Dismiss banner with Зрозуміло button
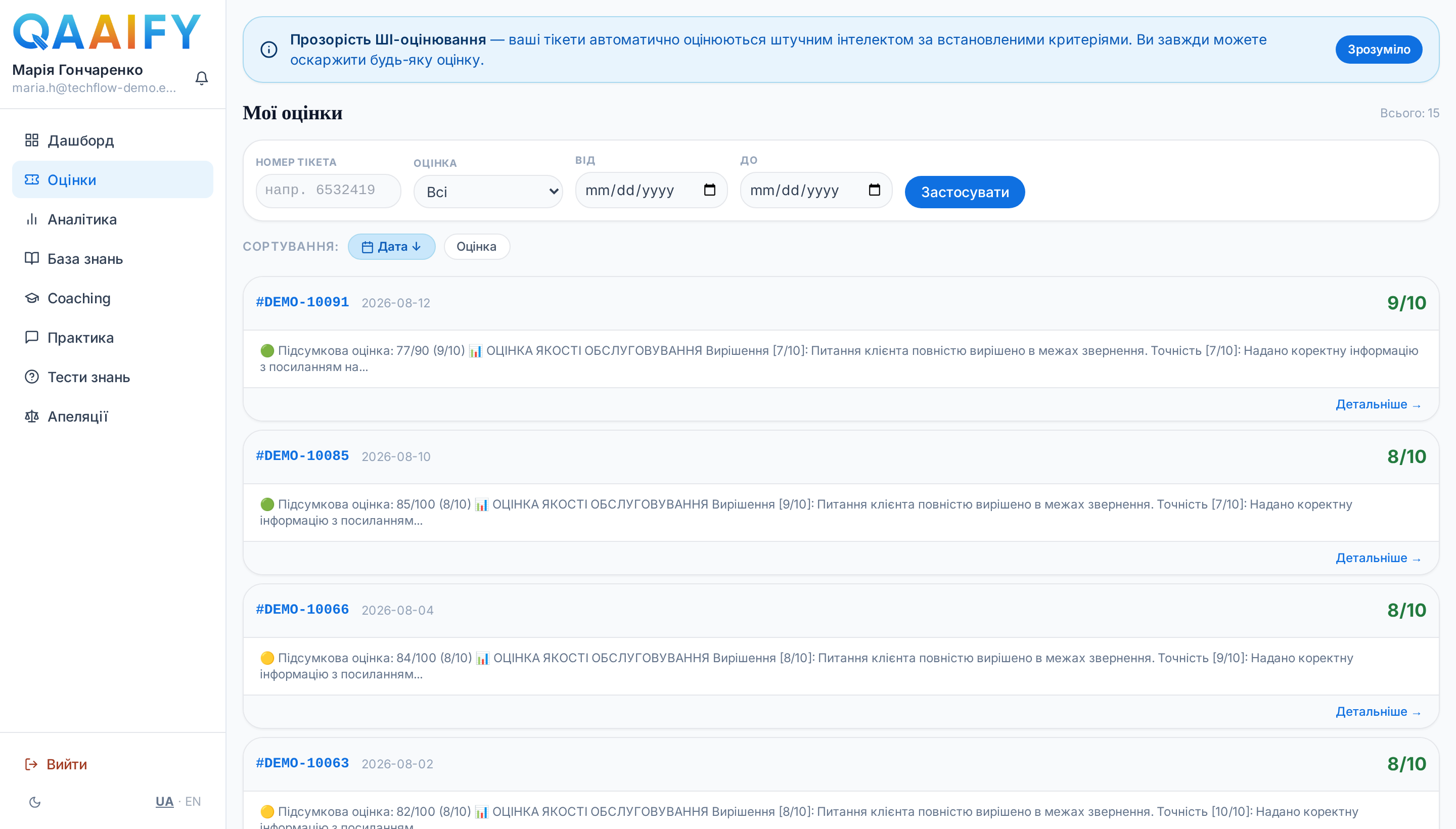 1379,50
